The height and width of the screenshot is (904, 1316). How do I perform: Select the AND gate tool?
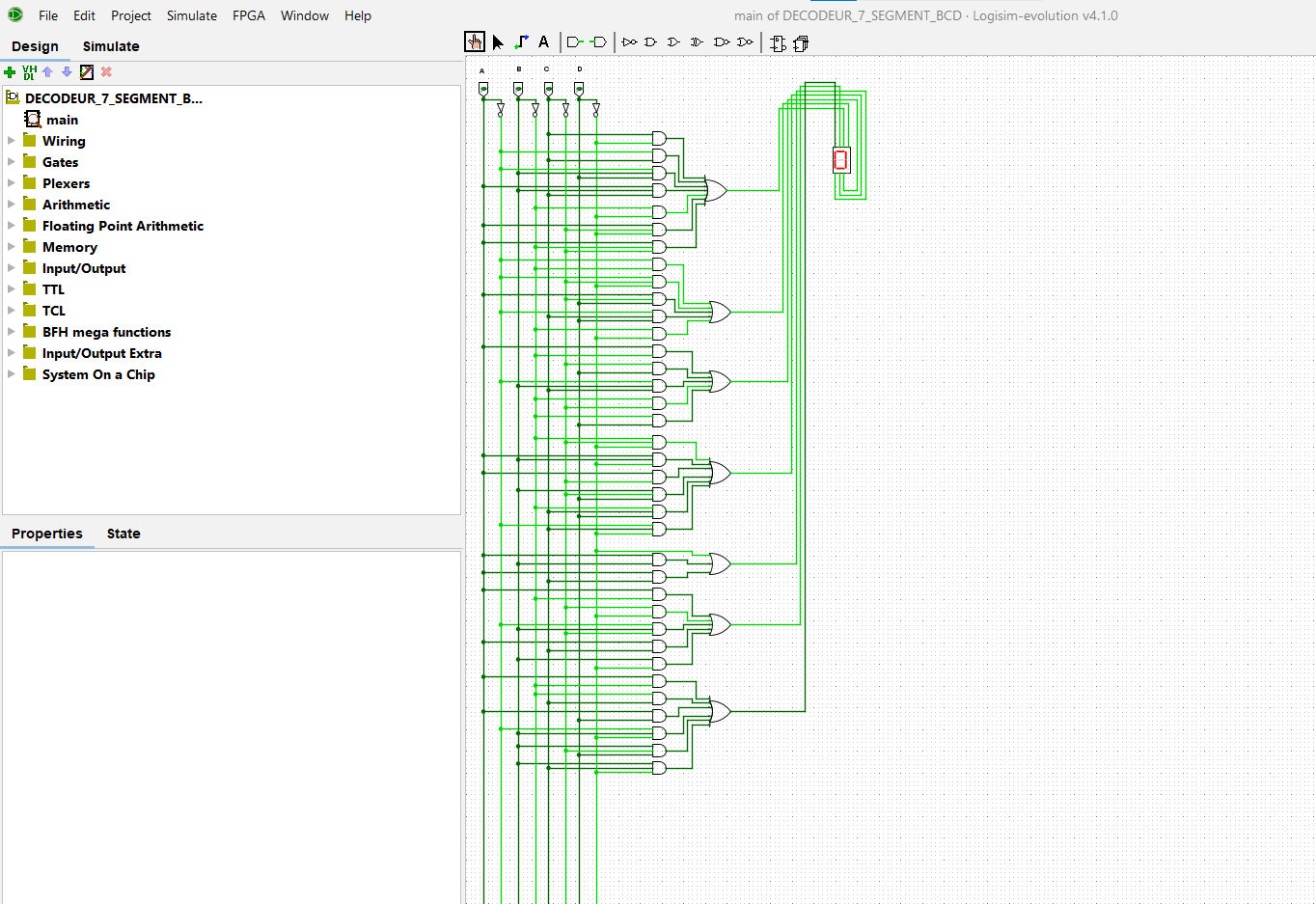click(x=651, y=42)
